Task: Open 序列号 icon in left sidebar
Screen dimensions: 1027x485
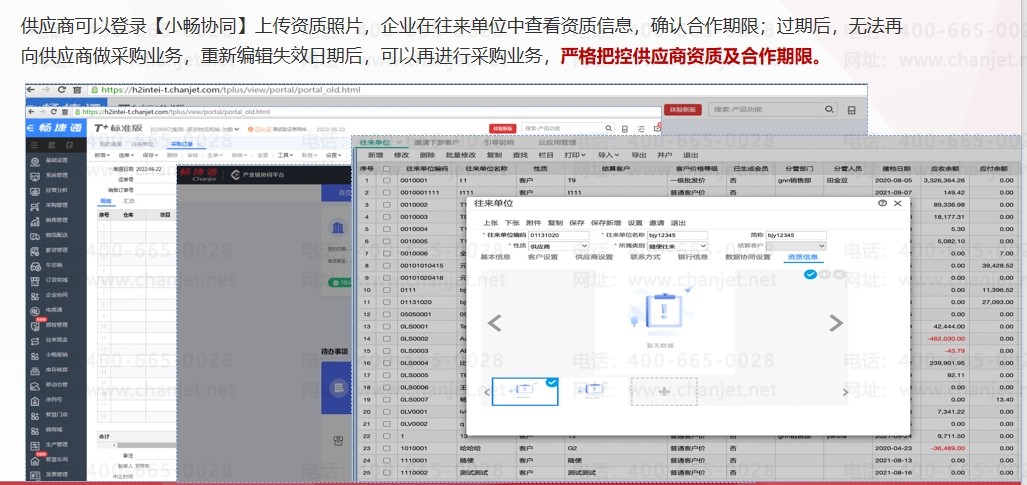Action: (x=35, y=400)
